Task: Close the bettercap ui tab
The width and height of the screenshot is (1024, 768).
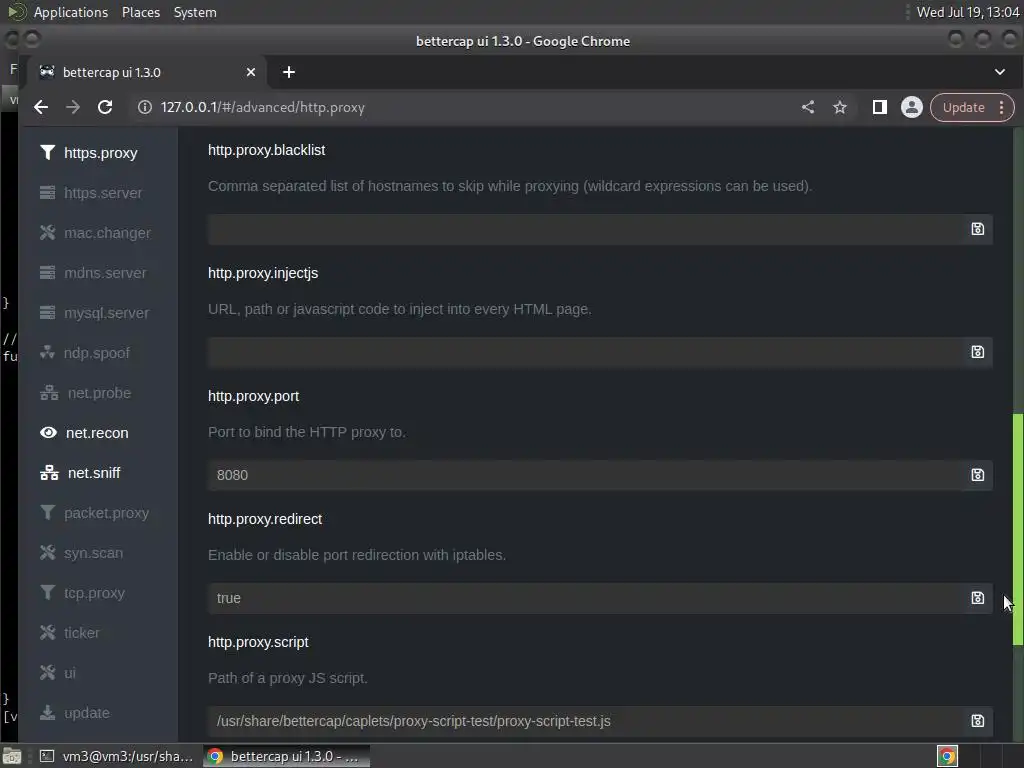Action: tap(251, 72)
